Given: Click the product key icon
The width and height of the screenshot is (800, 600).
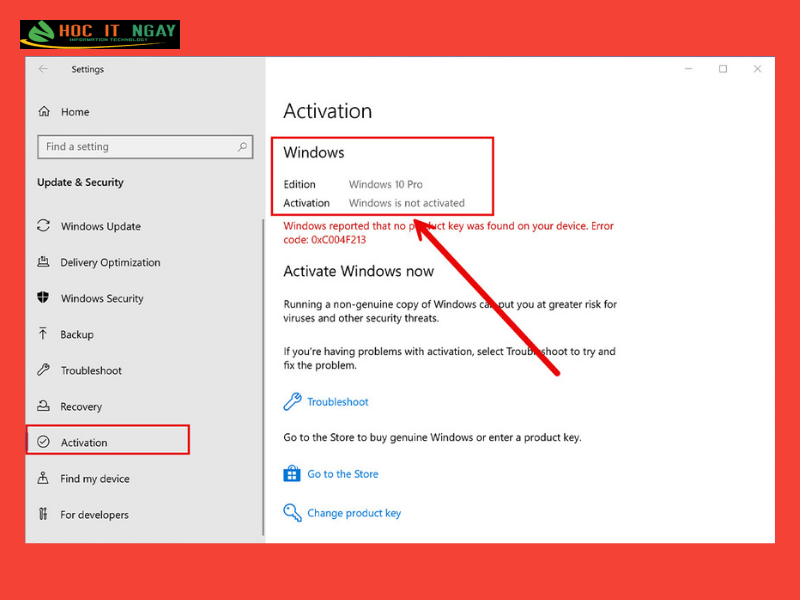Looking at the screenshot, I should (x=292, y=512).
